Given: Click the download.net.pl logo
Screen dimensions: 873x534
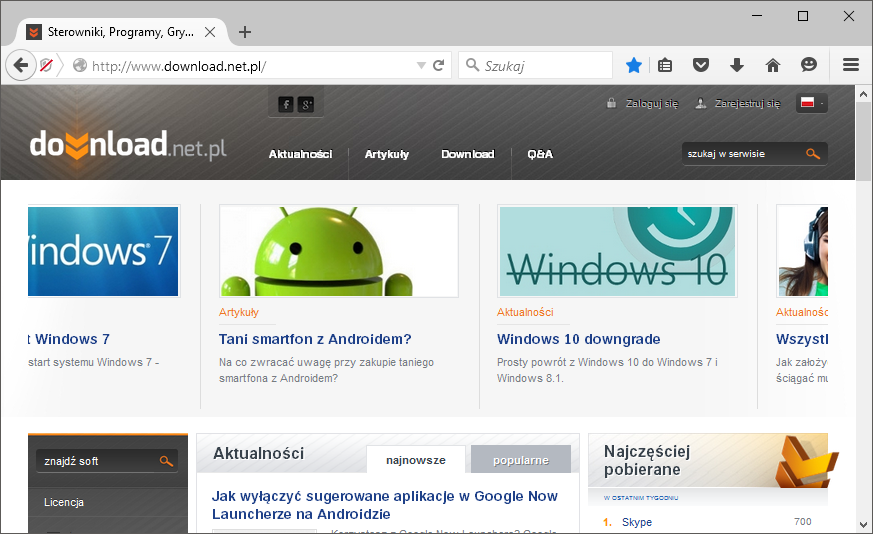Looking at the screenshot, I should (128, 145).
